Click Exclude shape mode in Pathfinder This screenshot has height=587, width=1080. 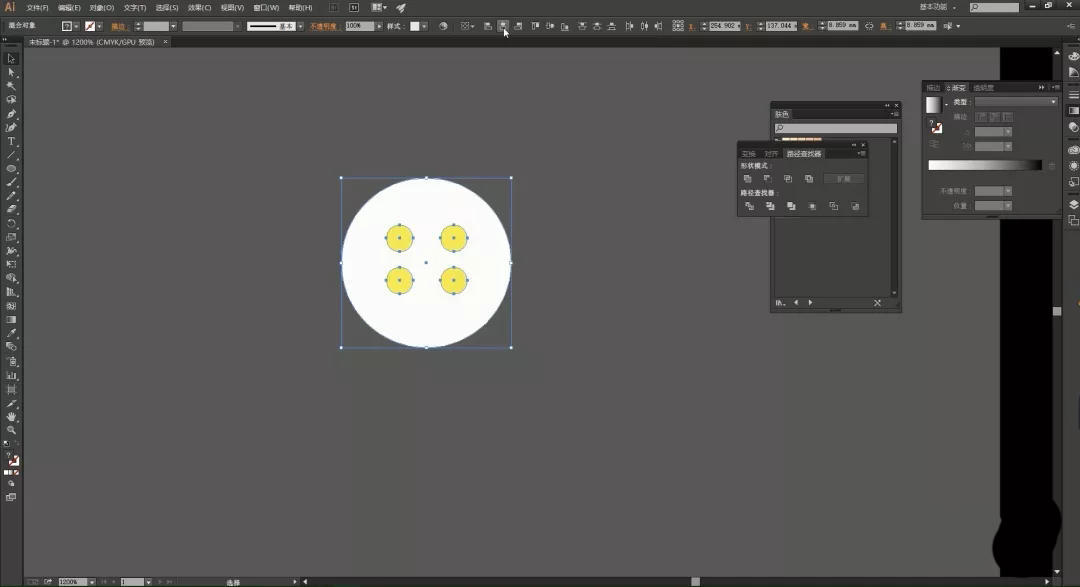coord(809,178)
